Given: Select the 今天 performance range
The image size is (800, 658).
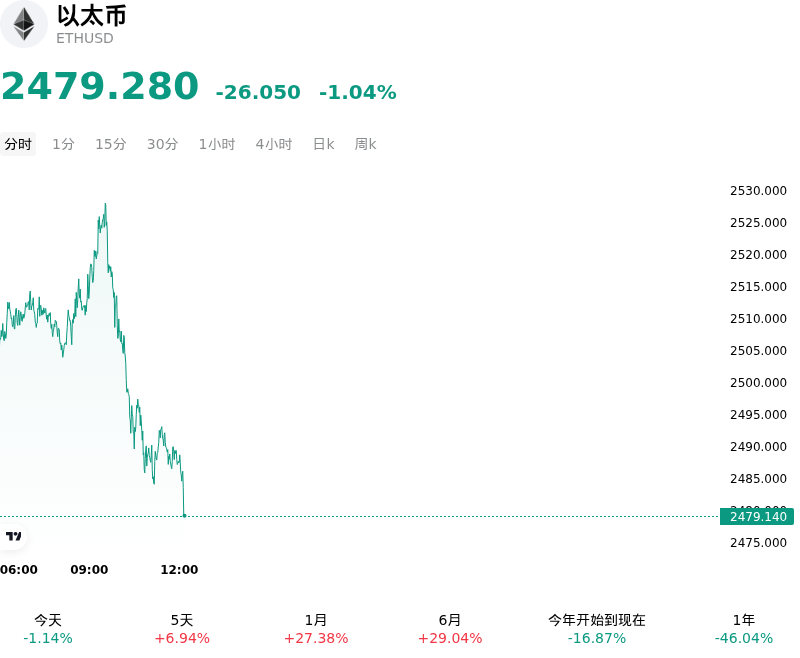Looking at the screenshot, I should click(x=48, y=629).
